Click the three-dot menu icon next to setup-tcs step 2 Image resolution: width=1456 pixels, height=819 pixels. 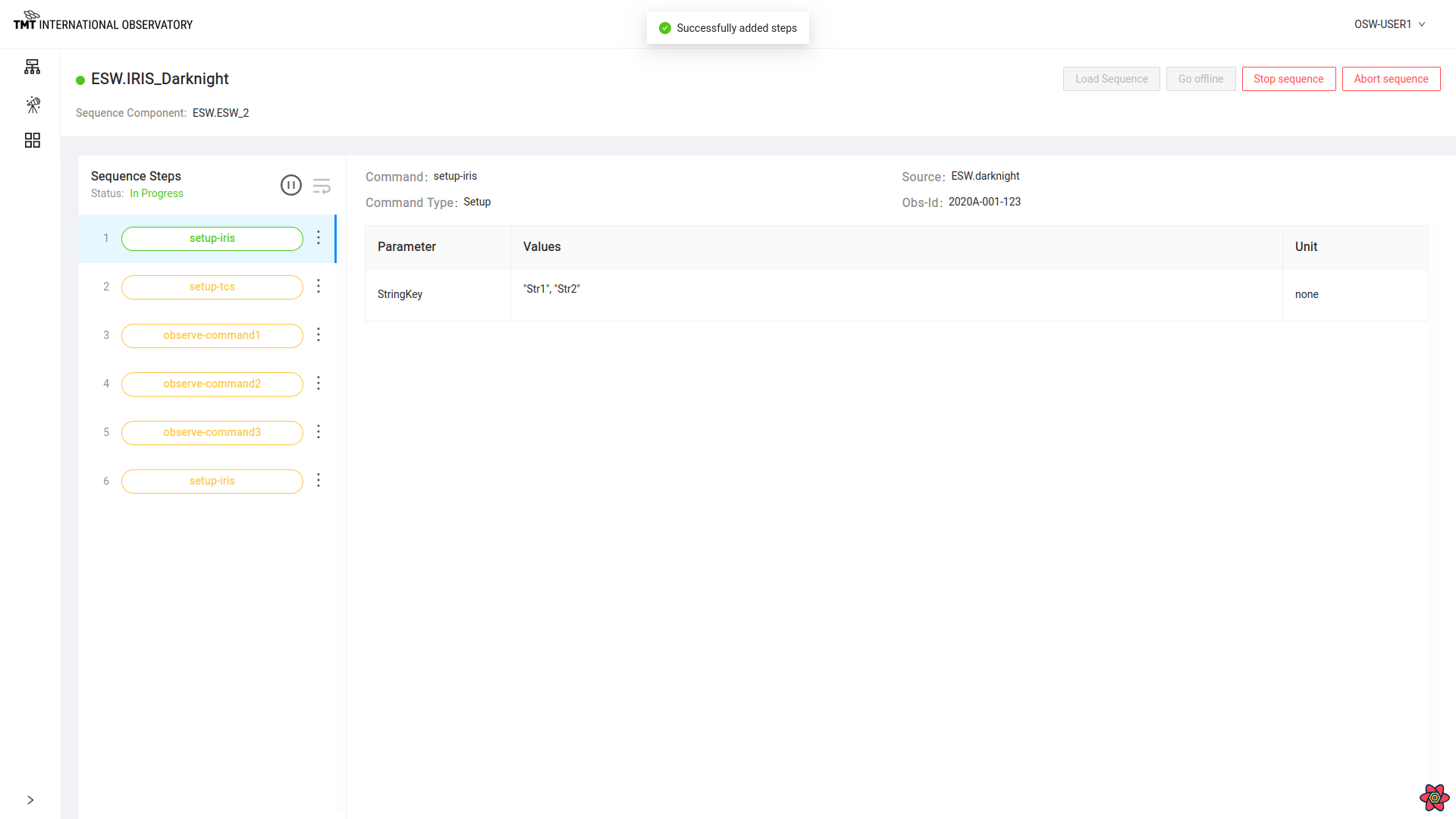[318, 286]
